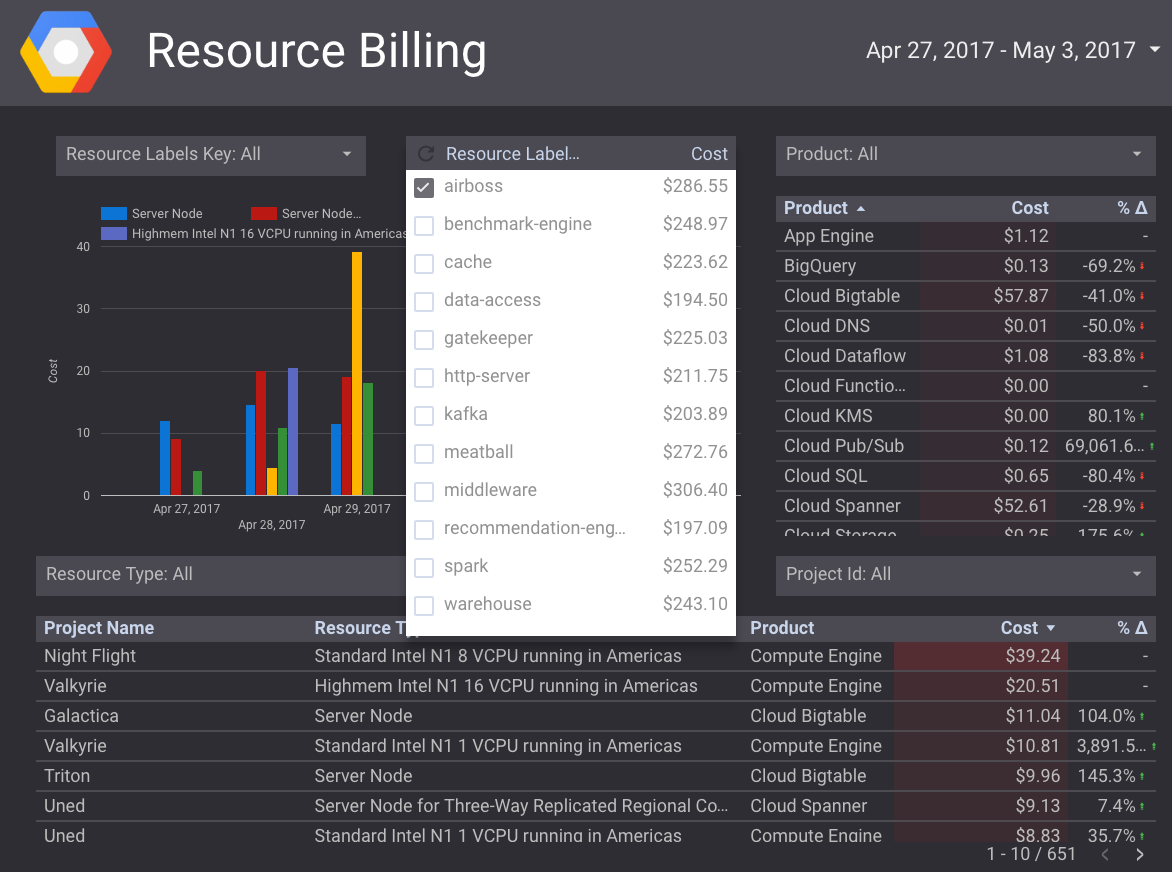Uncheck the airboss checkbox
Screen dimensions: 1172x872
pyautogui.click(x=424, y=188)
